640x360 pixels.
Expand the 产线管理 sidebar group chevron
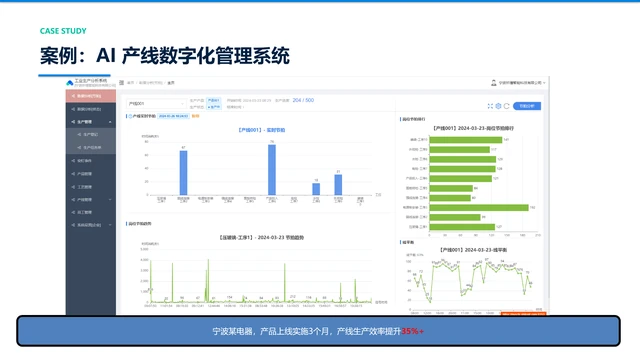pos(110,200)
